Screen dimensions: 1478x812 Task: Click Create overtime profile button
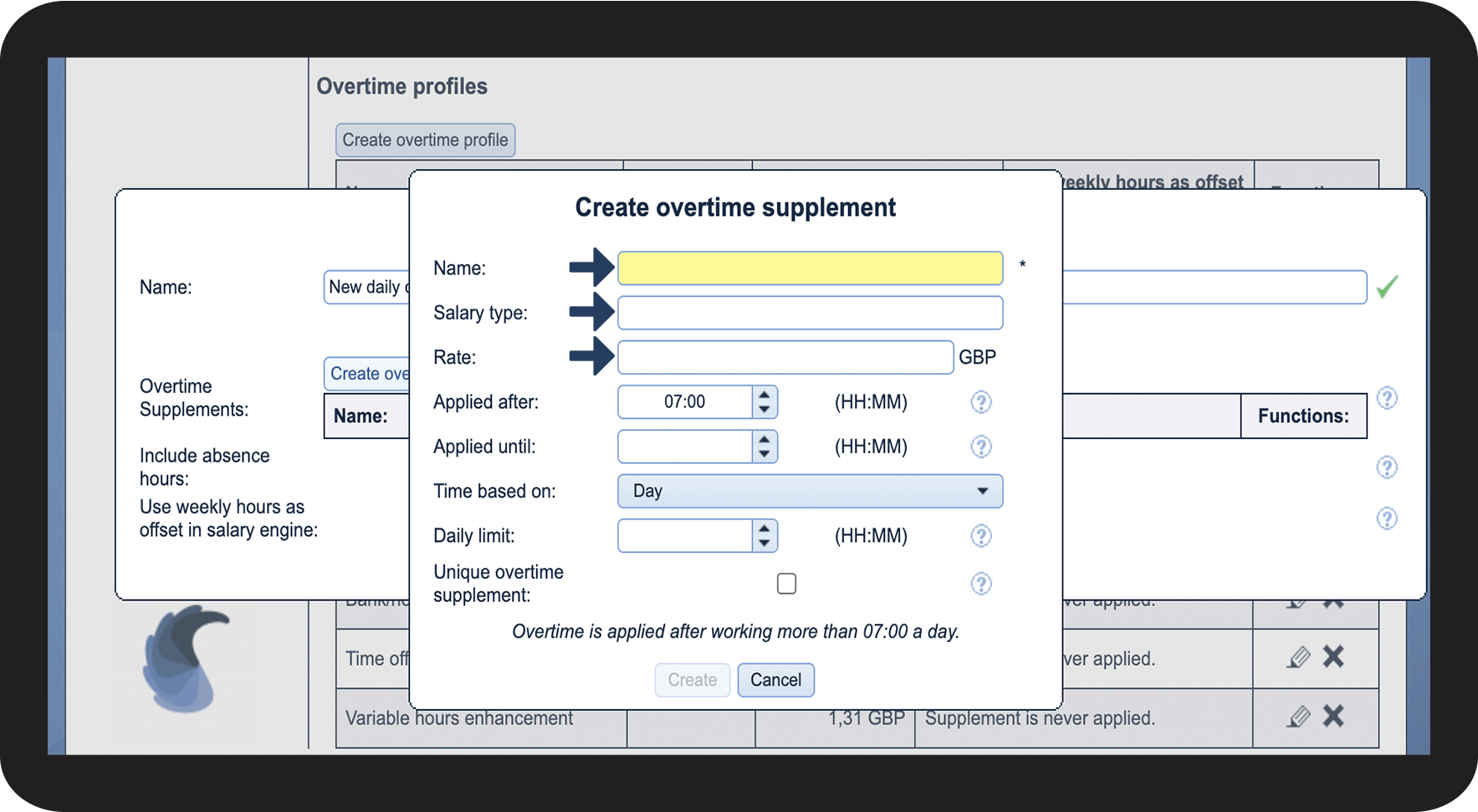pos(425,140)
